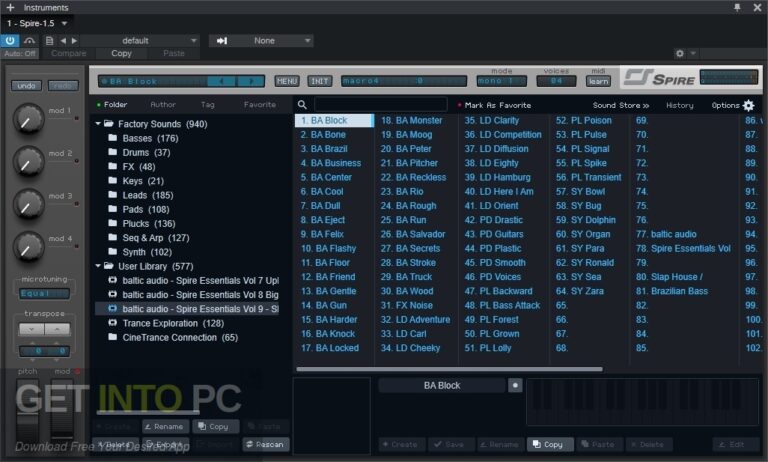Collapse the Factory Sounds folder

[x=98, y=124]
